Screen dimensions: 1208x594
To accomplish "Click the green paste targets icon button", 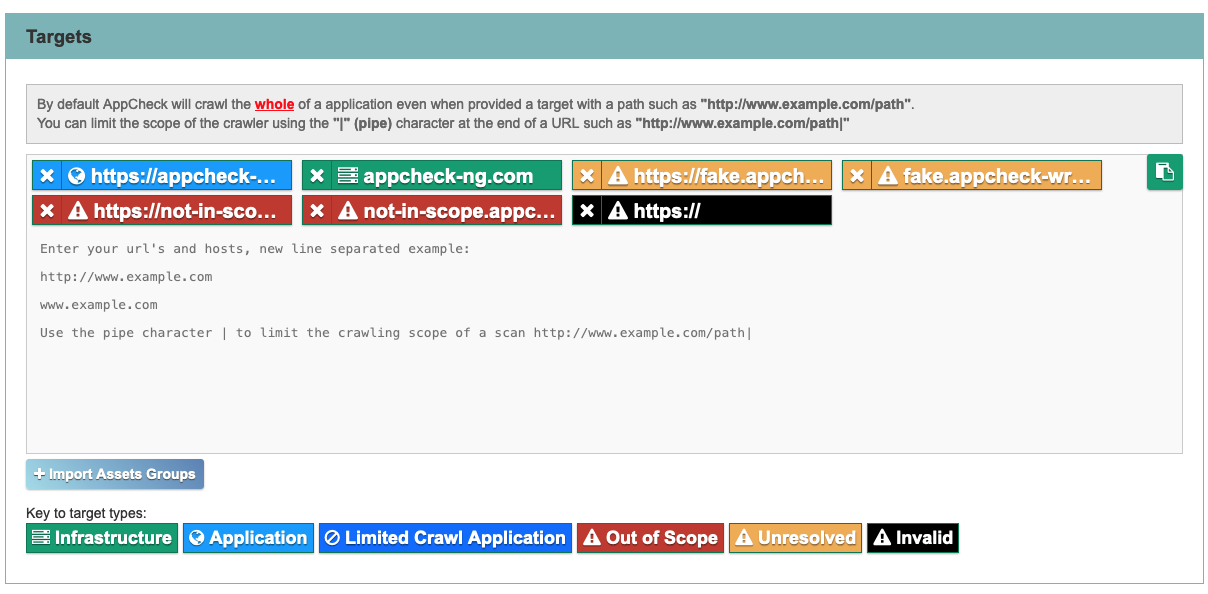I will 1165,172.
